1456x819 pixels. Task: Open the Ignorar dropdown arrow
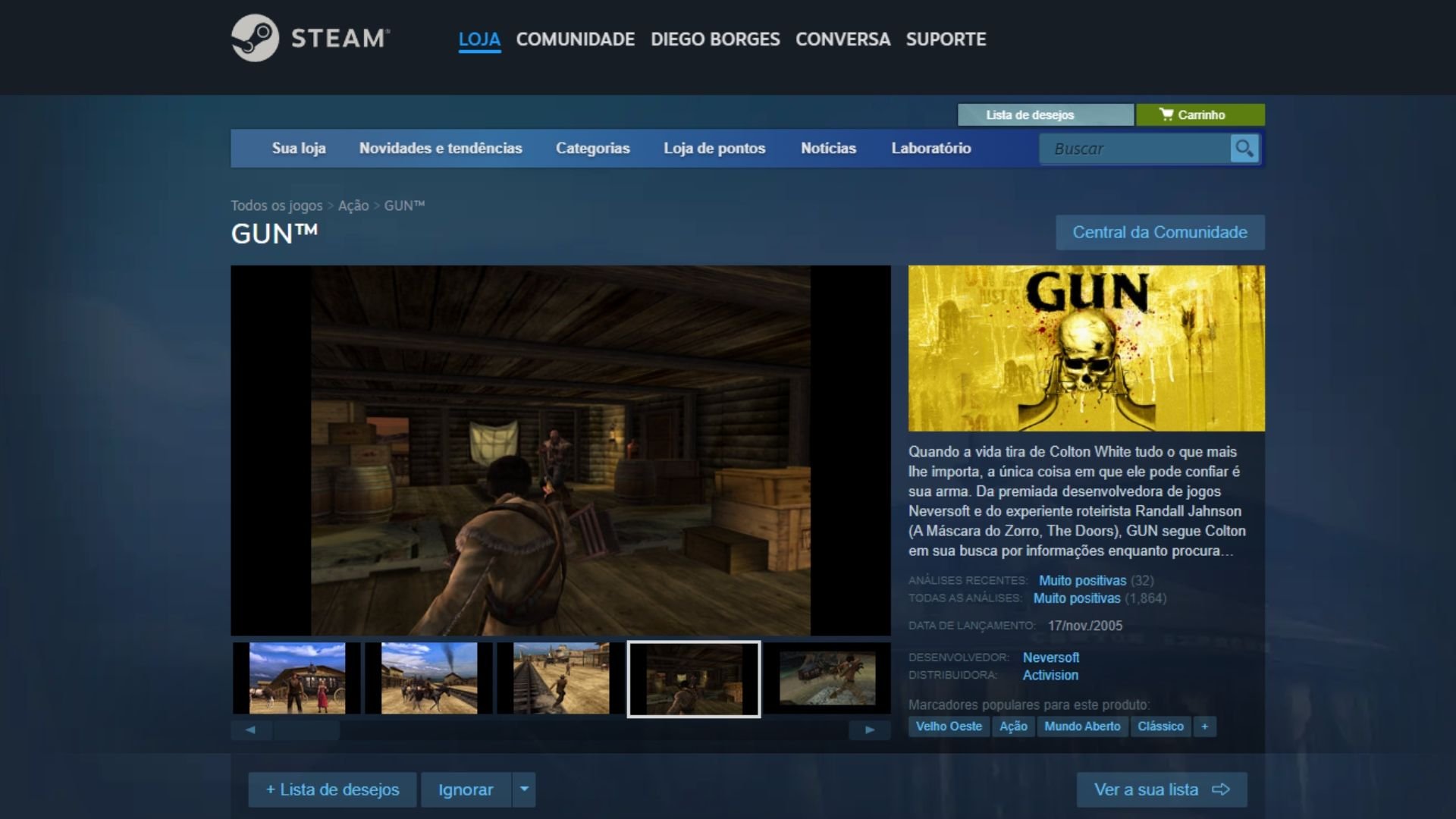coord(524,789)
